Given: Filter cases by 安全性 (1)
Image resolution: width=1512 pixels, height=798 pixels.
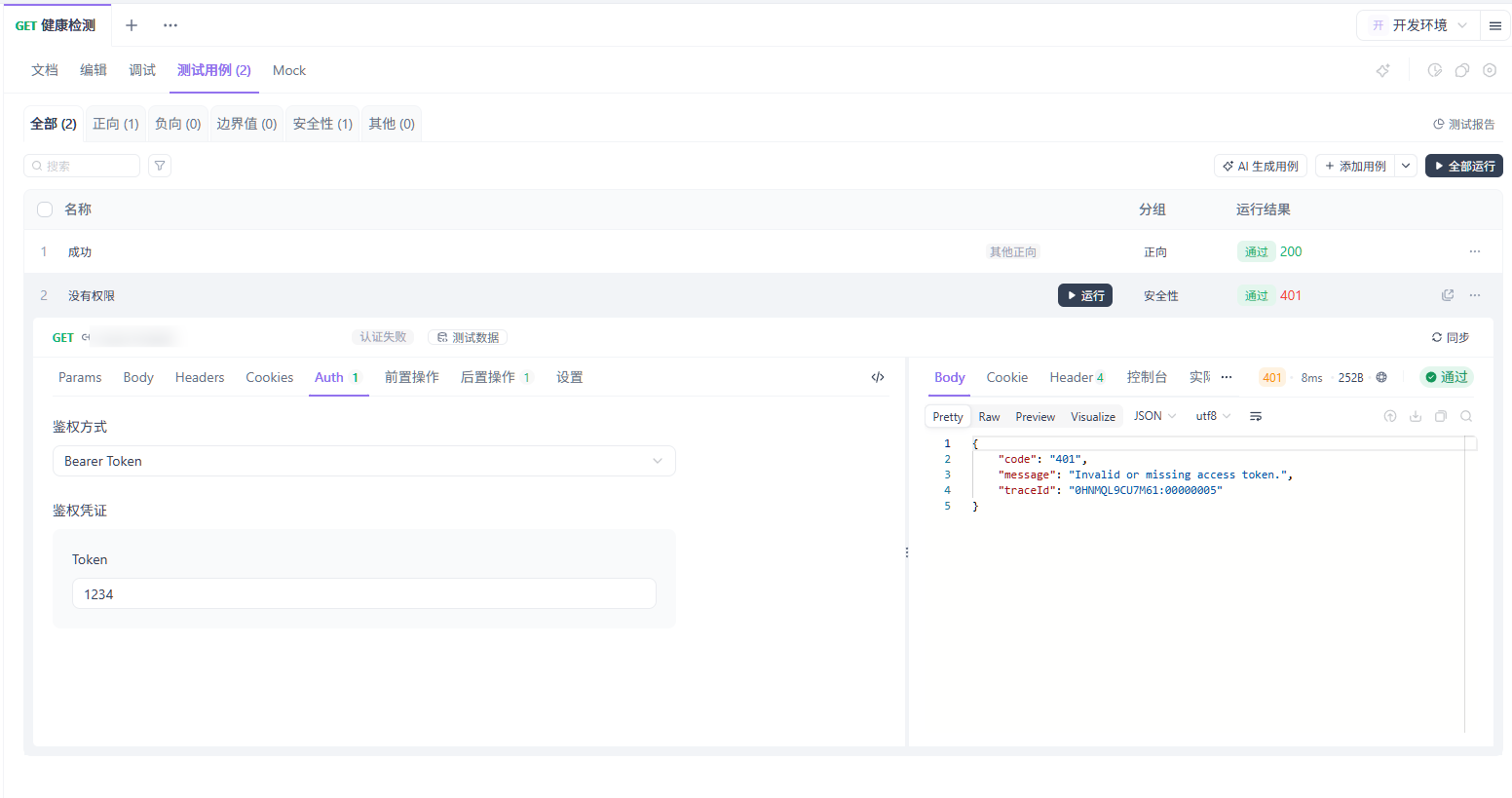Looking at the screenshot, I should (x=322, y=124).
